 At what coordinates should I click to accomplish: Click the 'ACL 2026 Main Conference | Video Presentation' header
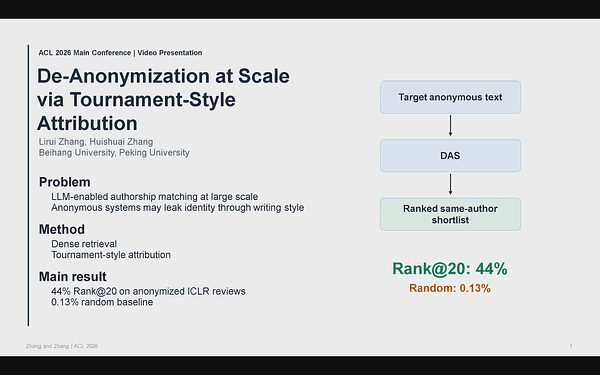pyautogui.click(x=120, y=53)
